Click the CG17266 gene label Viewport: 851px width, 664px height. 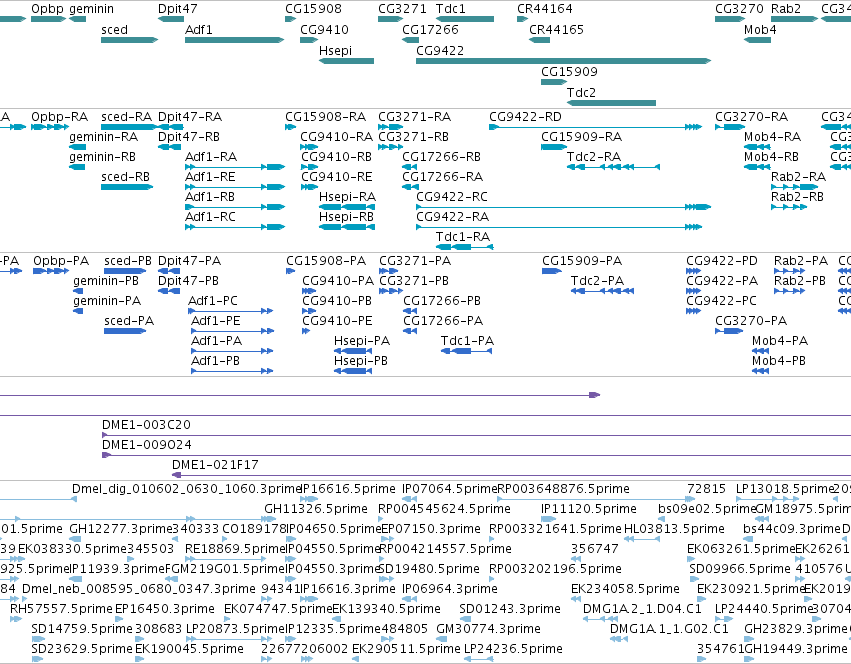point(430,29)
